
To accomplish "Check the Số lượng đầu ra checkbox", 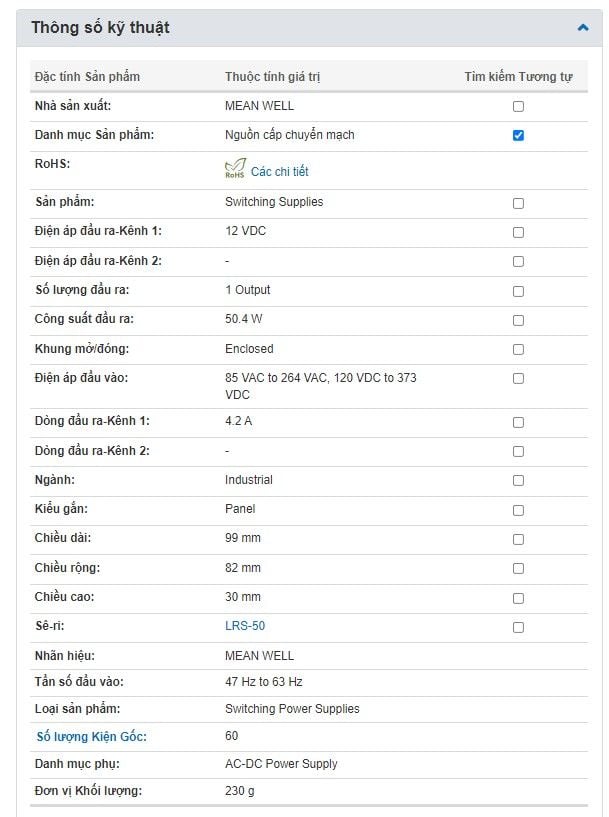I will tap(518, 291).
